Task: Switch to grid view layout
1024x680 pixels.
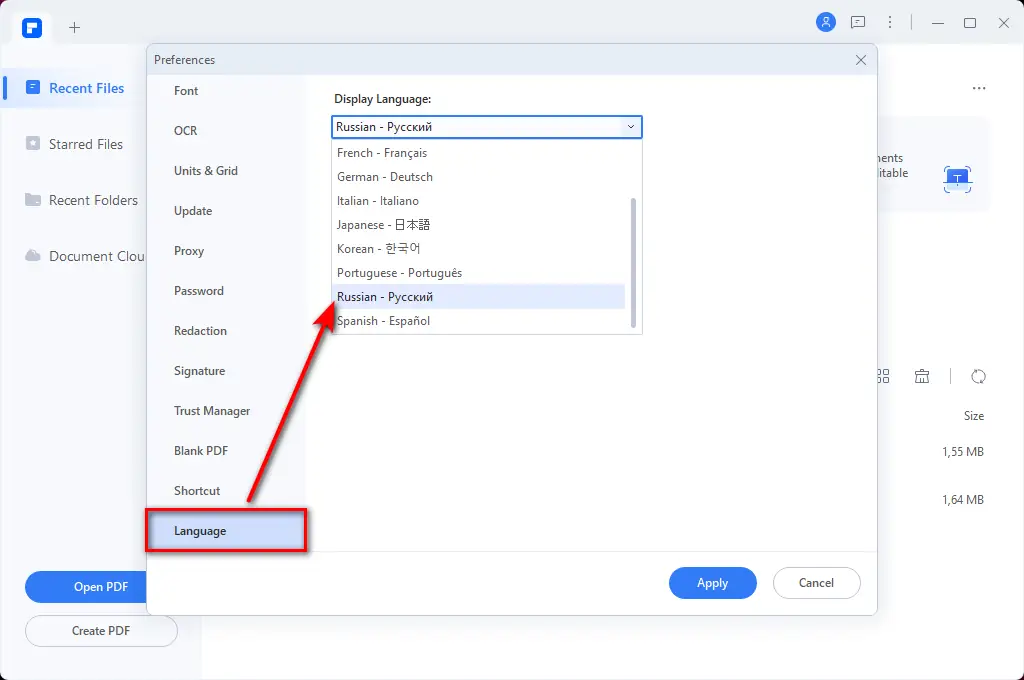Action: point(883,376)
